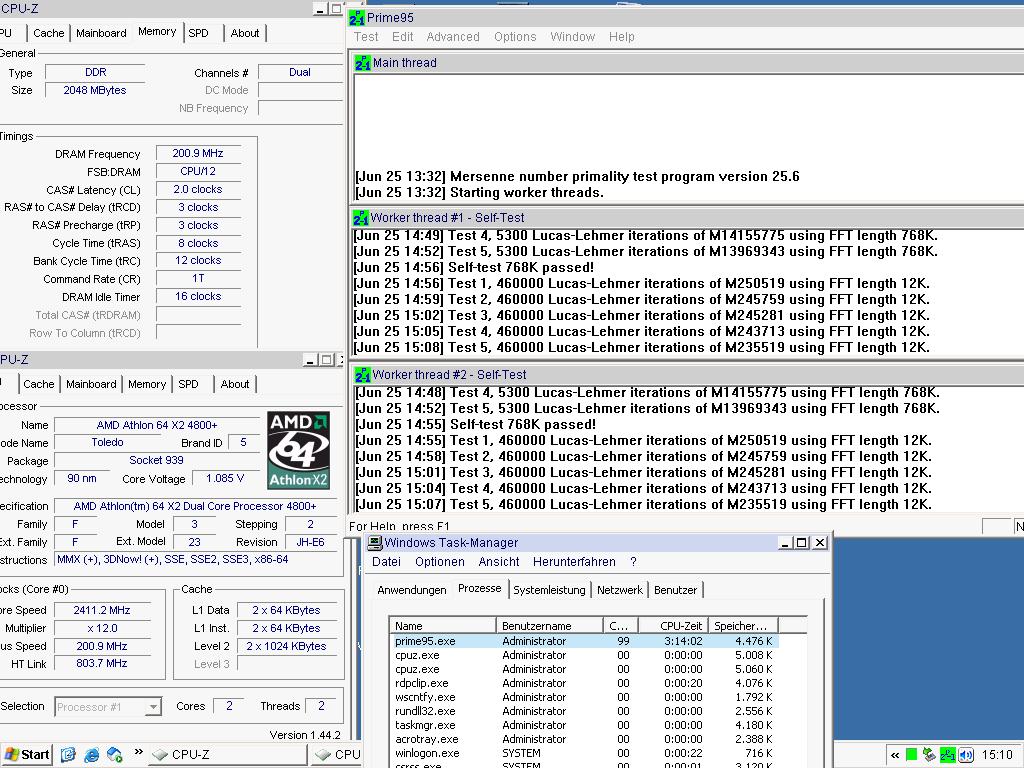Select Memory tab in upper CPU-Z window
Screen dimensions: 1024x768
click(x=157, y=31)
